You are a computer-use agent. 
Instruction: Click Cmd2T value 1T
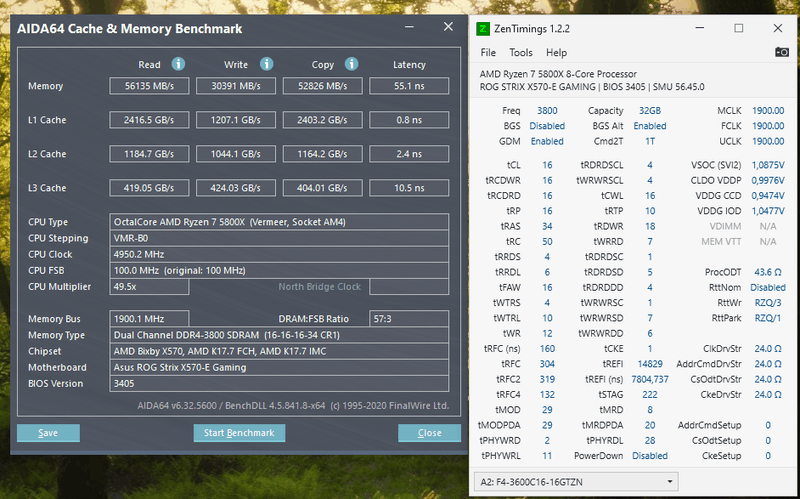[650, 141]
